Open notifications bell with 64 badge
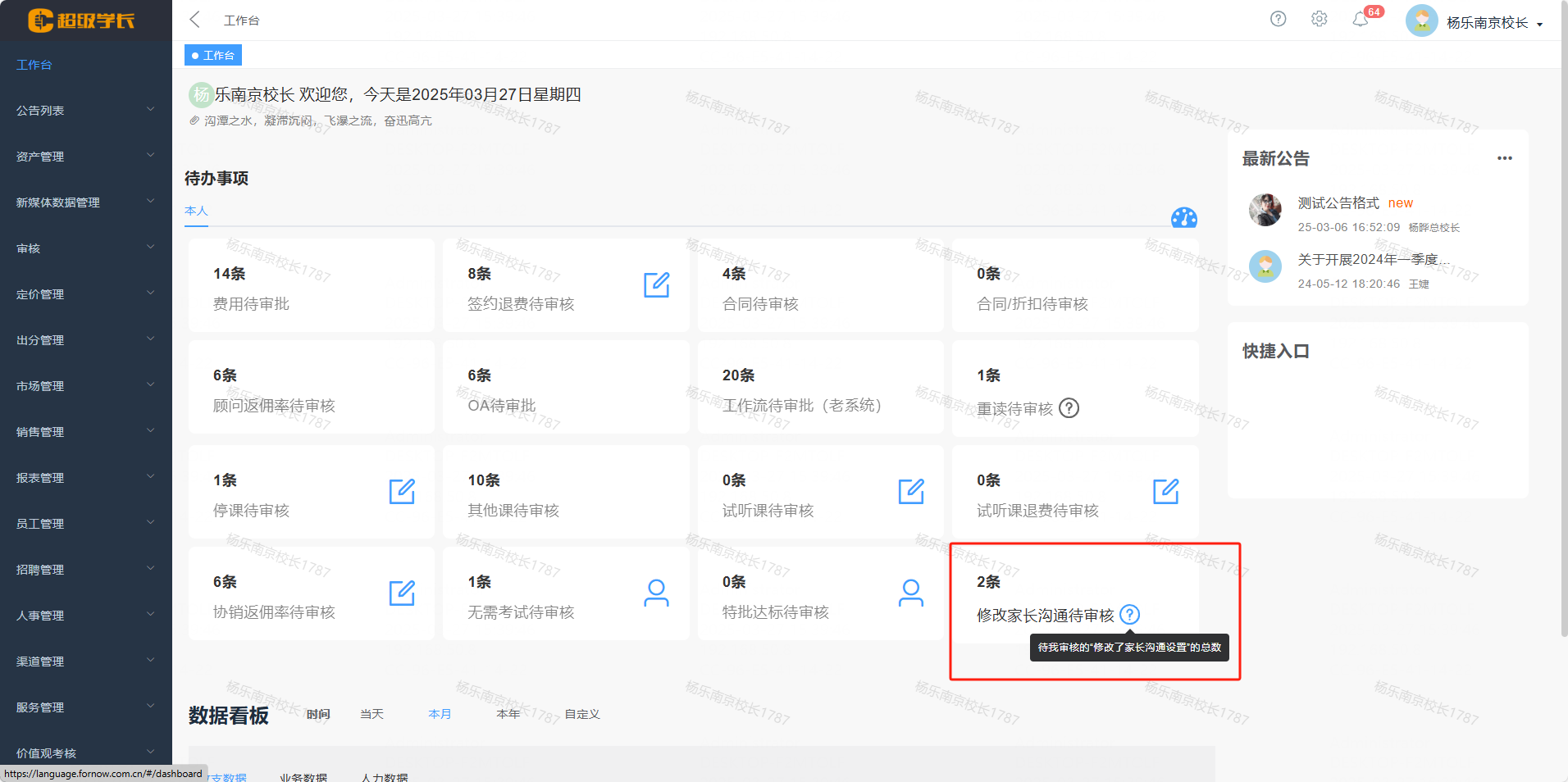This screenshot has width=1568, height=782. 1361,19
